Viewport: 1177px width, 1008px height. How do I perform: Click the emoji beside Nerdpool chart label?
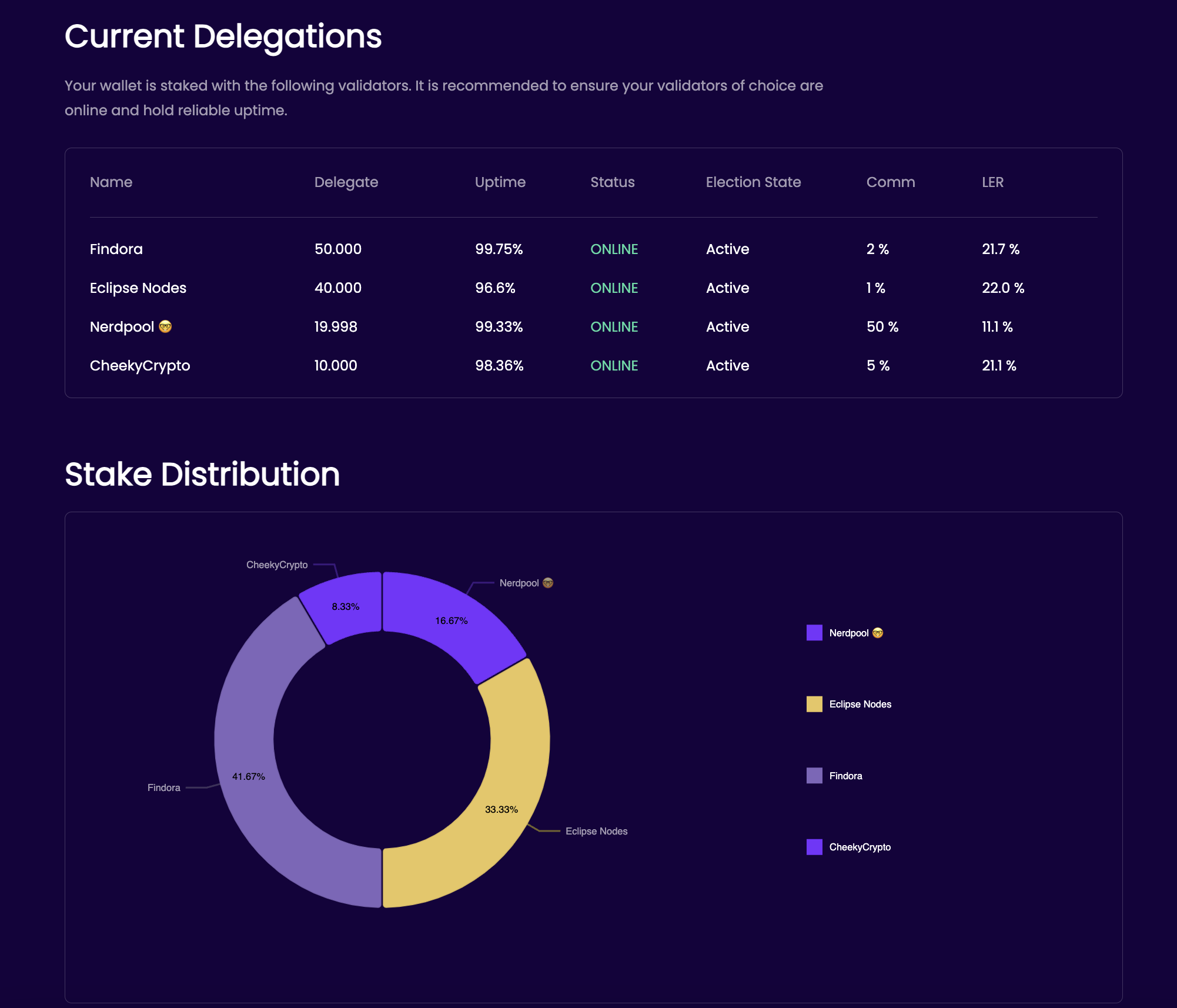coord(548,583)
